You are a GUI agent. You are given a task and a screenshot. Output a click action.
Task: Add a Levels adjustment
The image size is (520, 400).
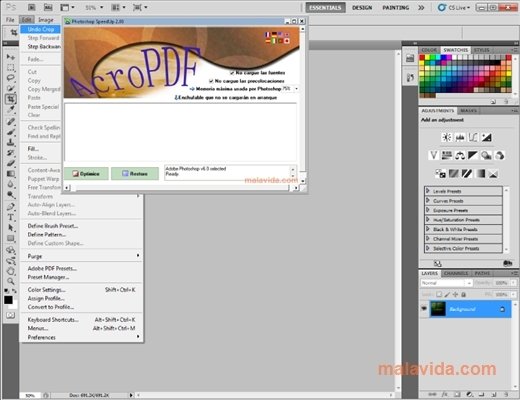pyautogui.click(x=460, y=137)
